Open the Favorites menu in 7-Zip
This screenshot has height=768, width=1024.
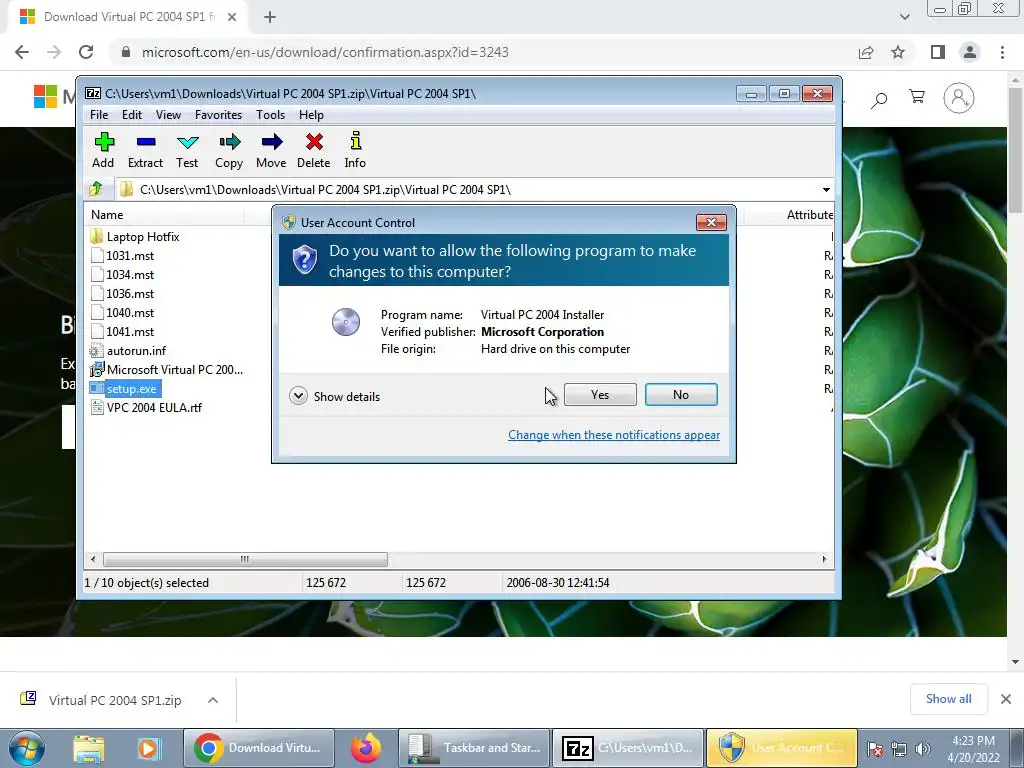[x=218, y=115]
